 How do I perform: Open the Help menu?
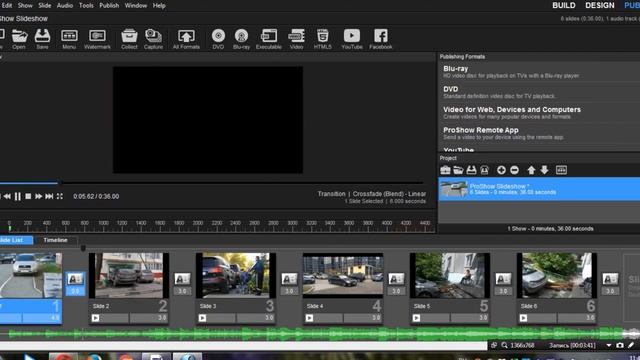159,6
